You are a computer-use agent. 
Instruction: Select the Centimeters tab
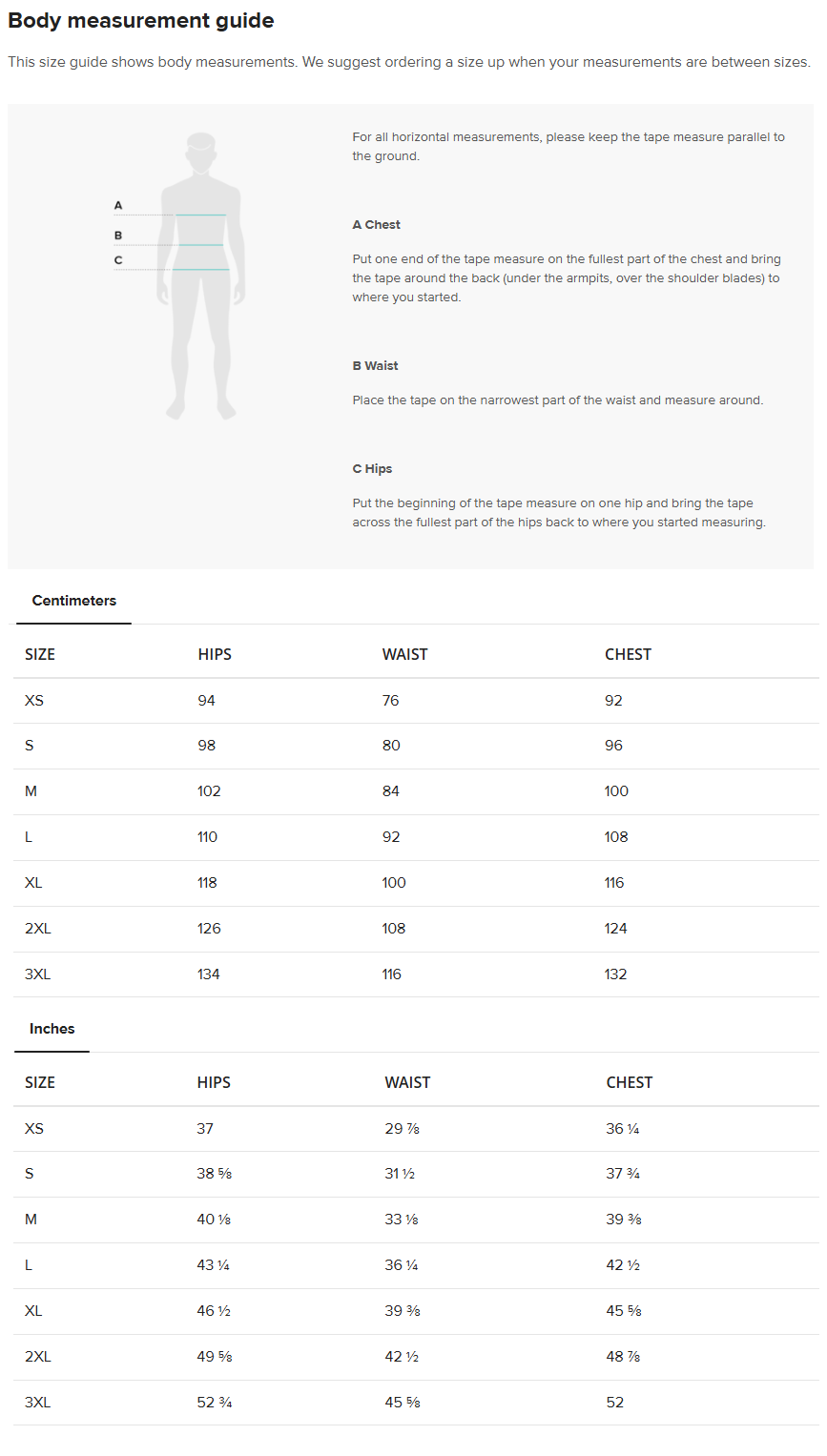tap(74, 601)
